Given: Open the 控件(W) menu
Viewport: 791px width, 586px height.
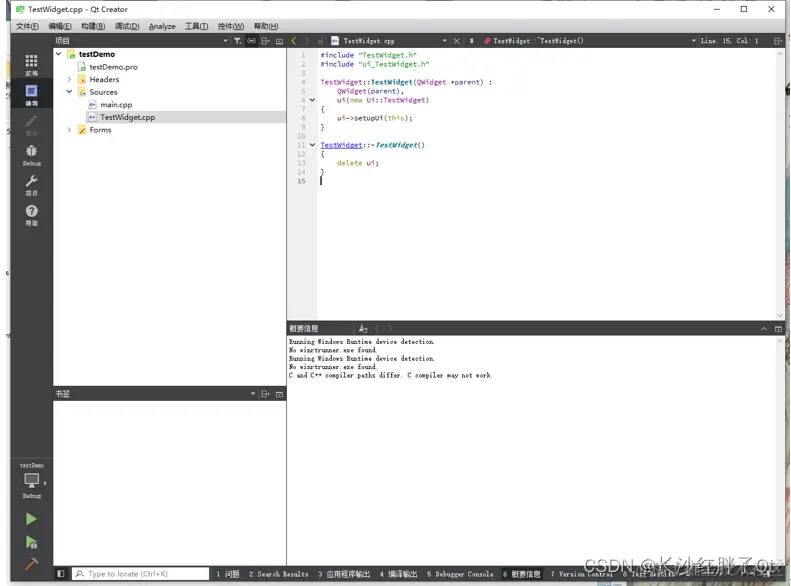Looking at the screenshot, I should coord(231,26).
